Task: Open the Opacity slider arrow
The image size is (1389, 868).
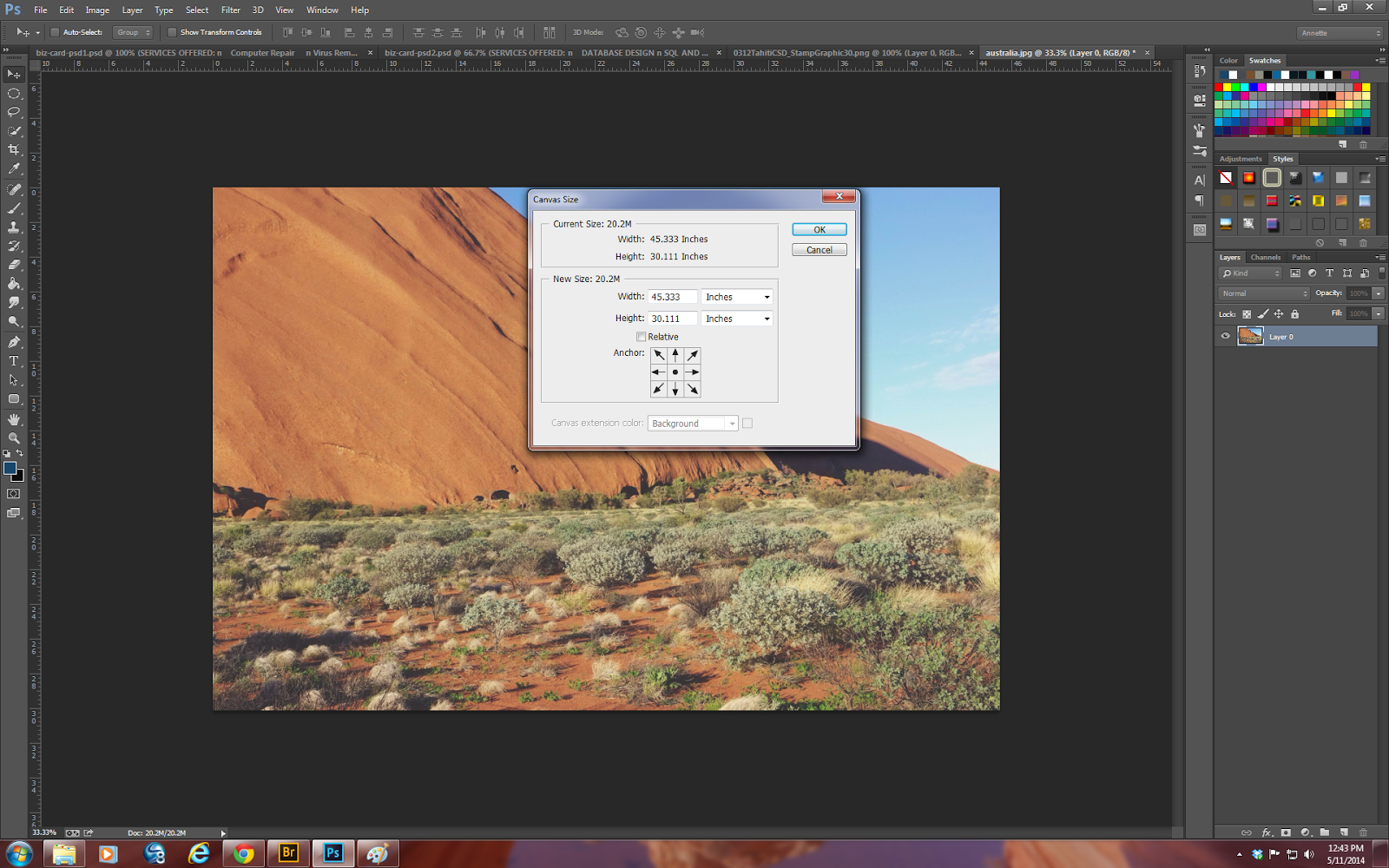Action: click(x=1378, y=293)
